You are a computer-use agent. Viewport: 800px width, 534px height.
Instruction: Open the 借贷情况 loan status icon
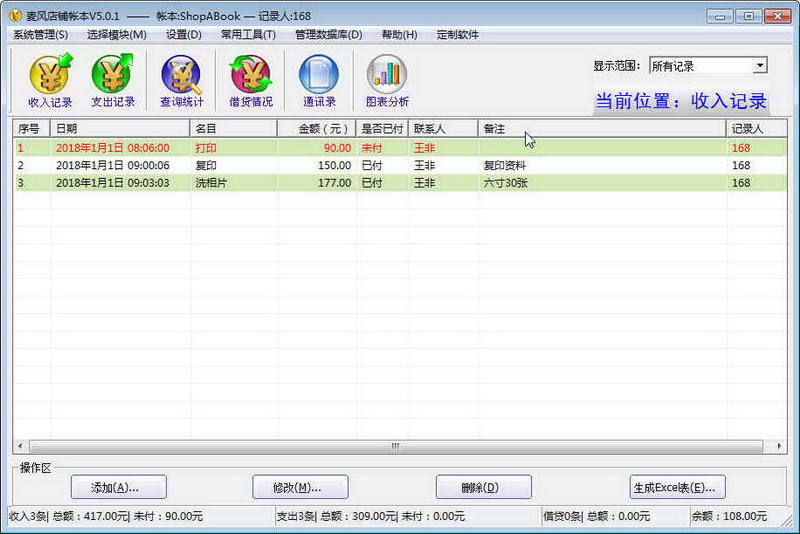251,81
